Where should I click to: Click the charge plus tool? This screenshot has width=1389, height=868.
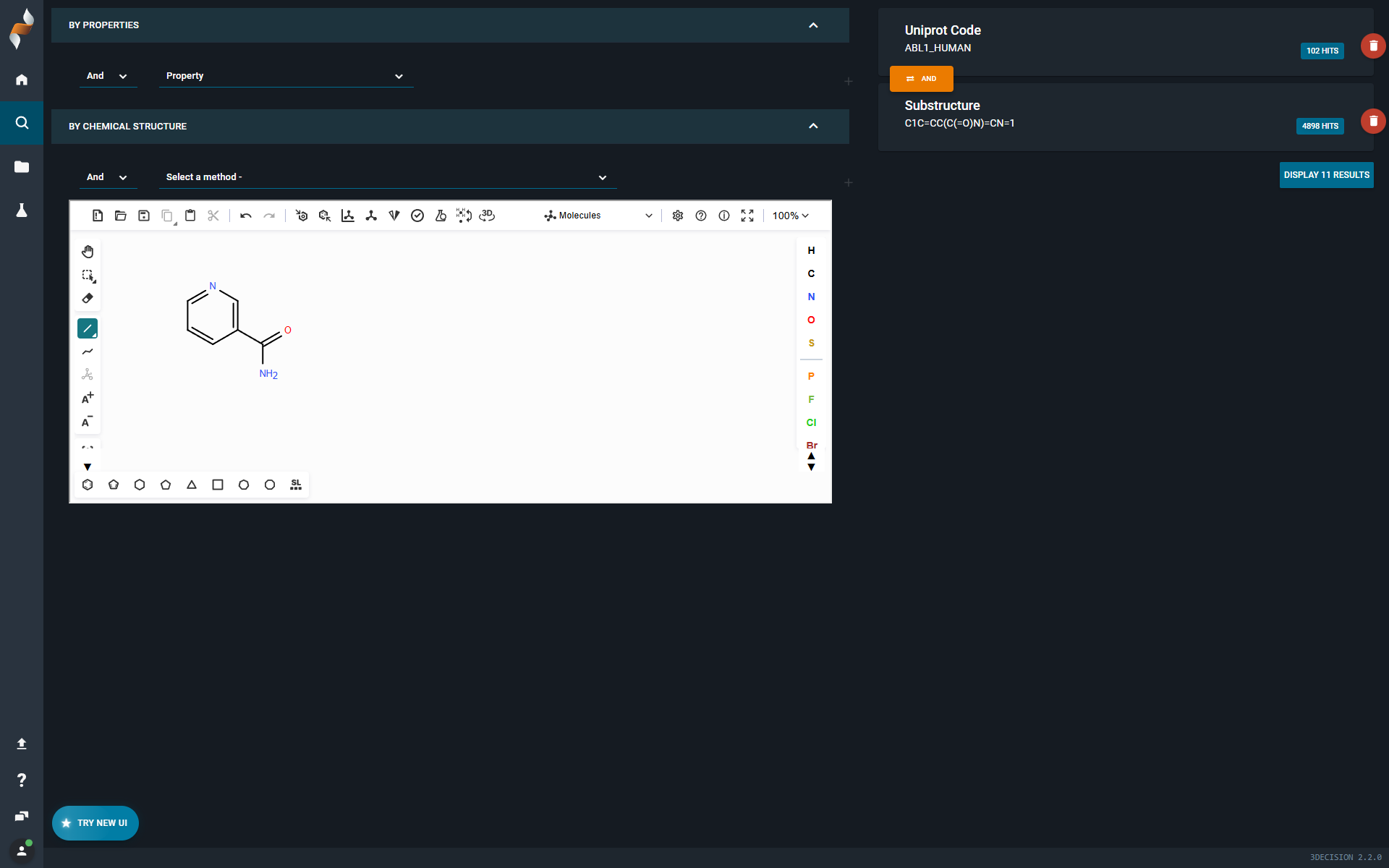point(88,398)
